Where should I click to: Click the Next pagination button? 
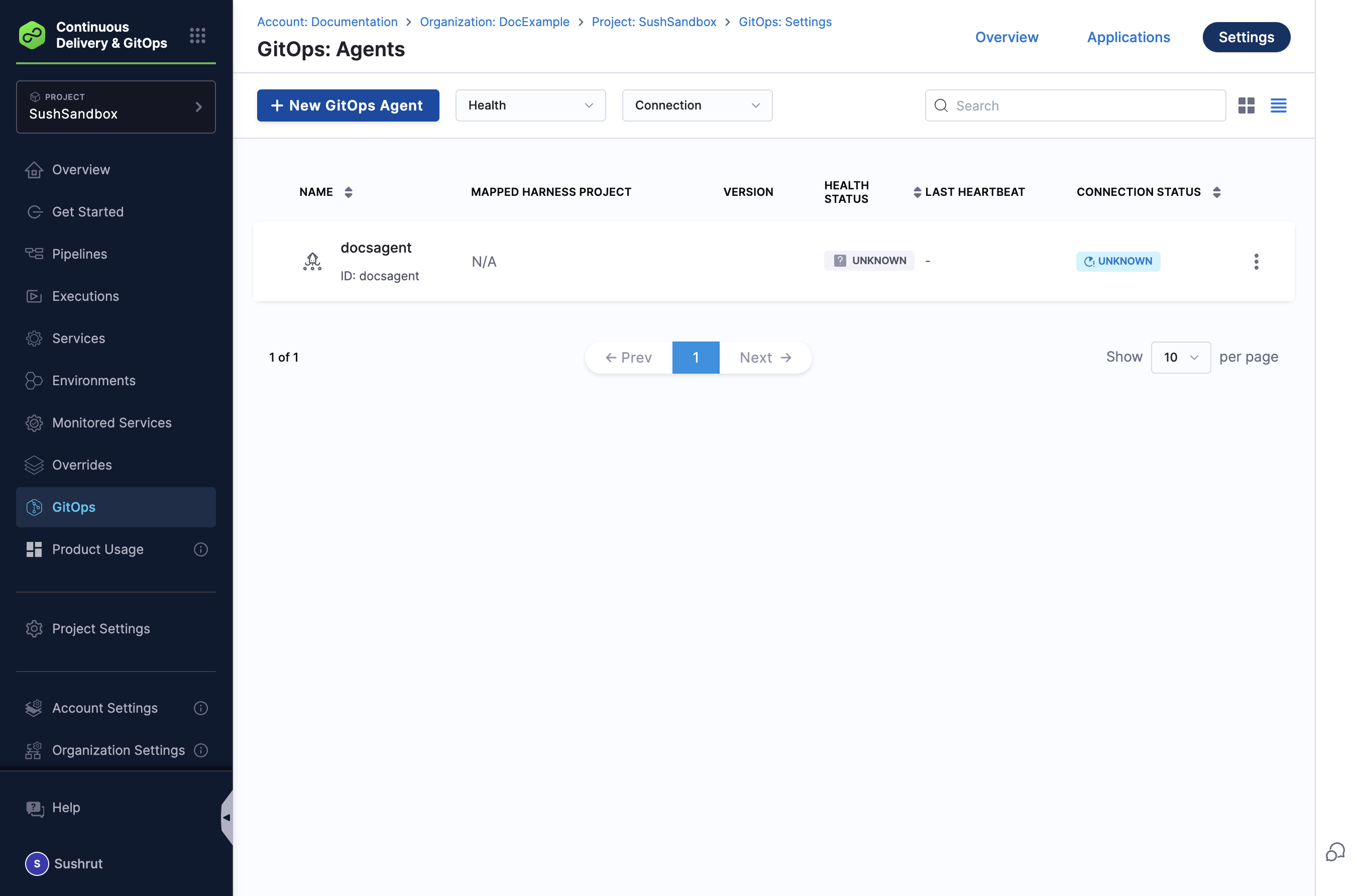765,358
